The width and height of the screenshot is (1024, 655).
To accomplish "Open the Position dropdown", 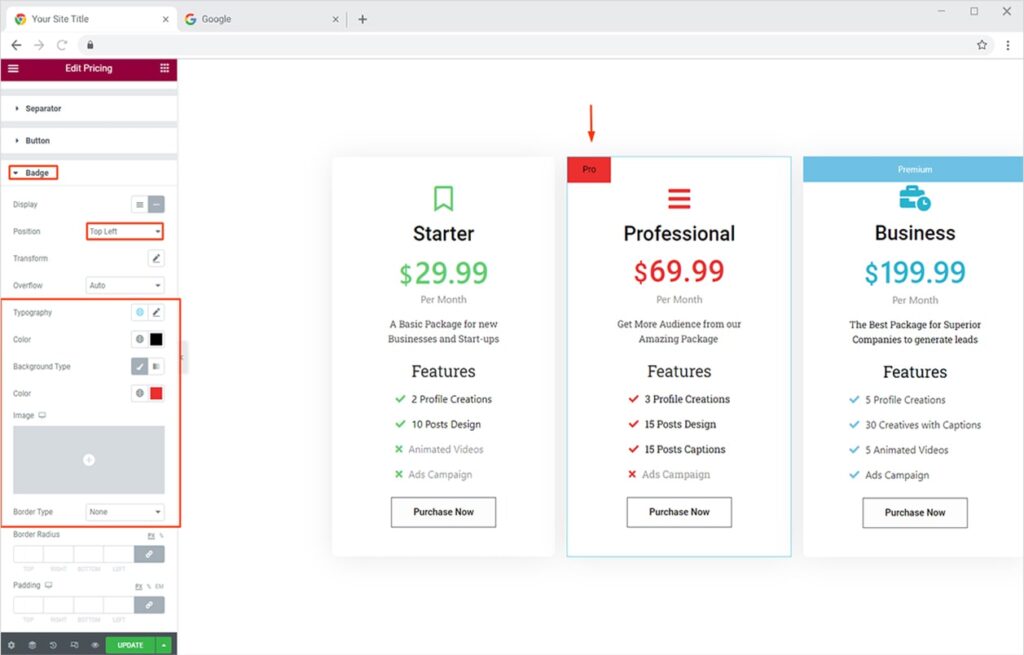I will [x=125, y=231].
